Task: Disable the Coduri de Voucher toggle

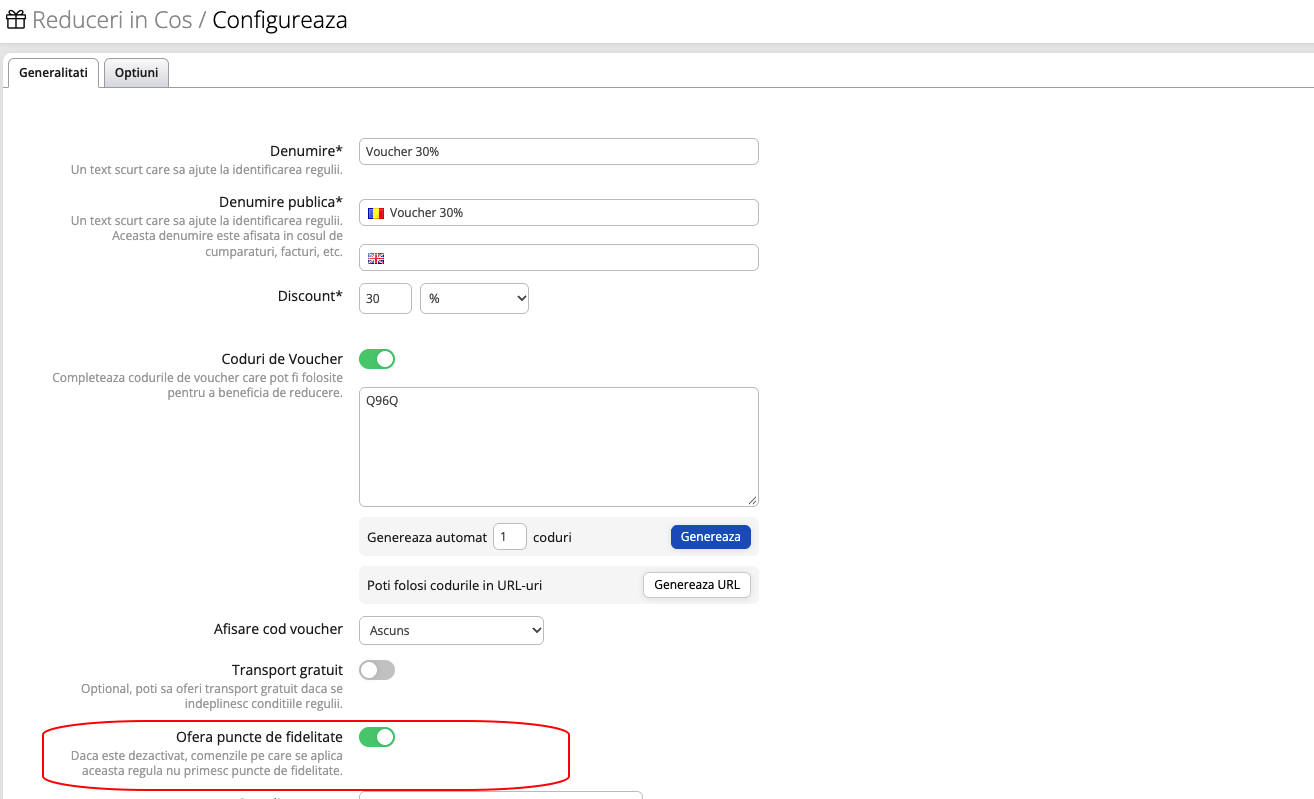Action: tap(377, 359)
